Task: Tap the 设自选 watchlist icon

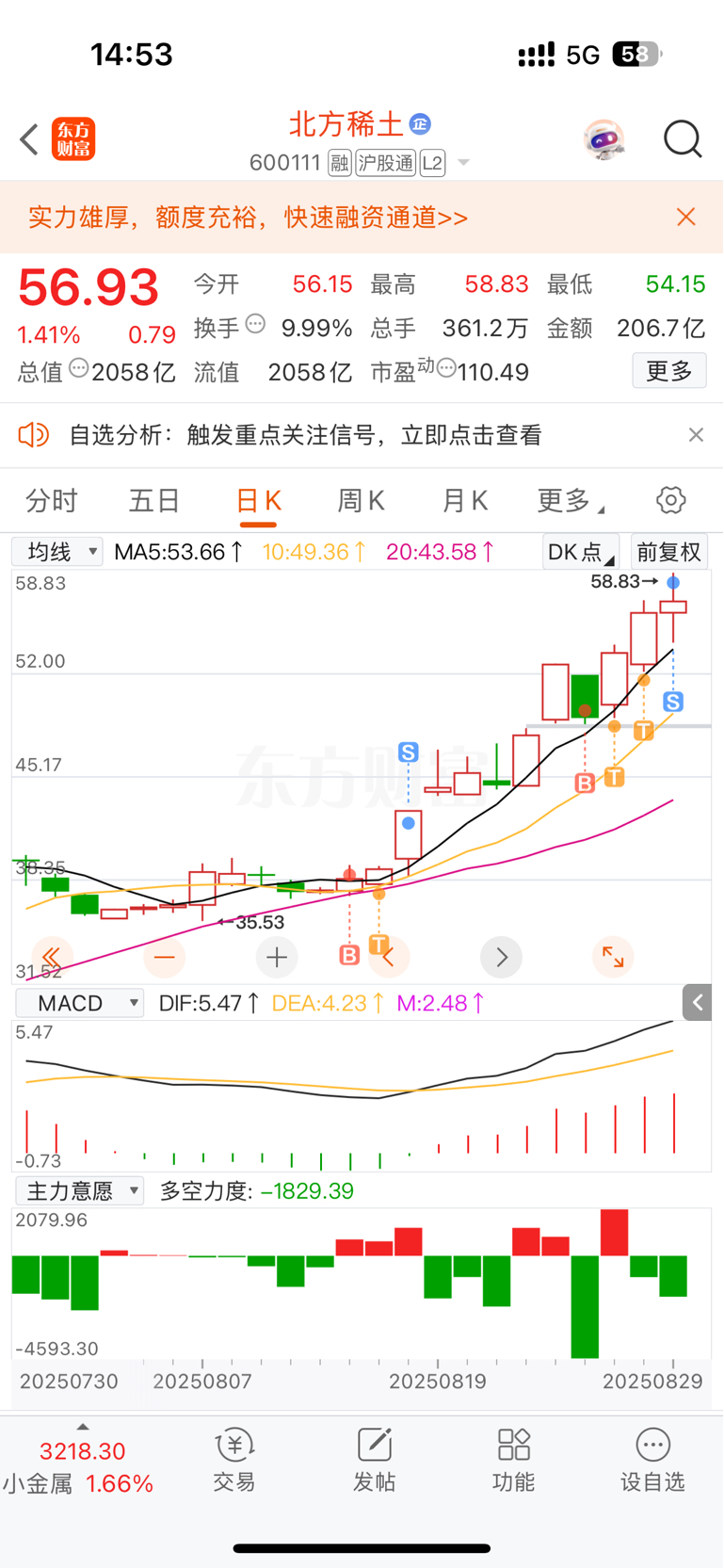Action: (652, 1460)
